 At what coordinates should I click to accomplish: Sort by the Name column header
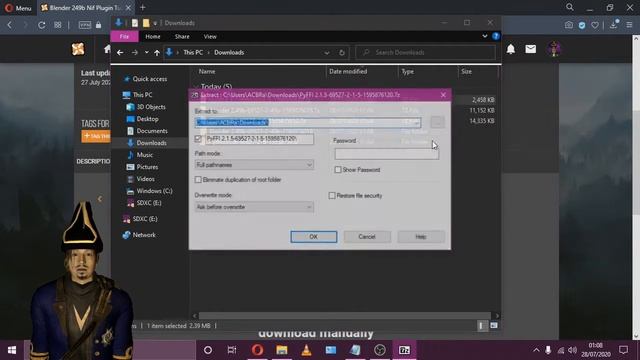click(207, 72)
